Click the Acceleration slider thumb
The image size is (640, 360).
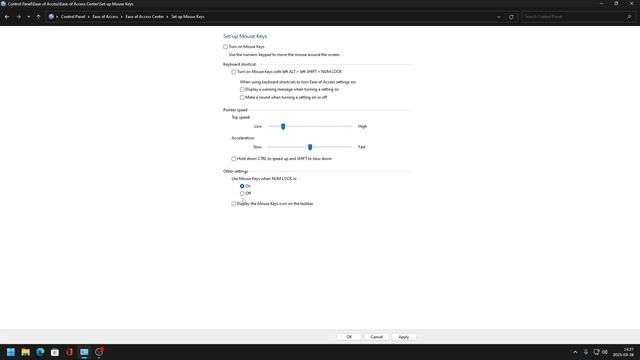tap(310, 147)
